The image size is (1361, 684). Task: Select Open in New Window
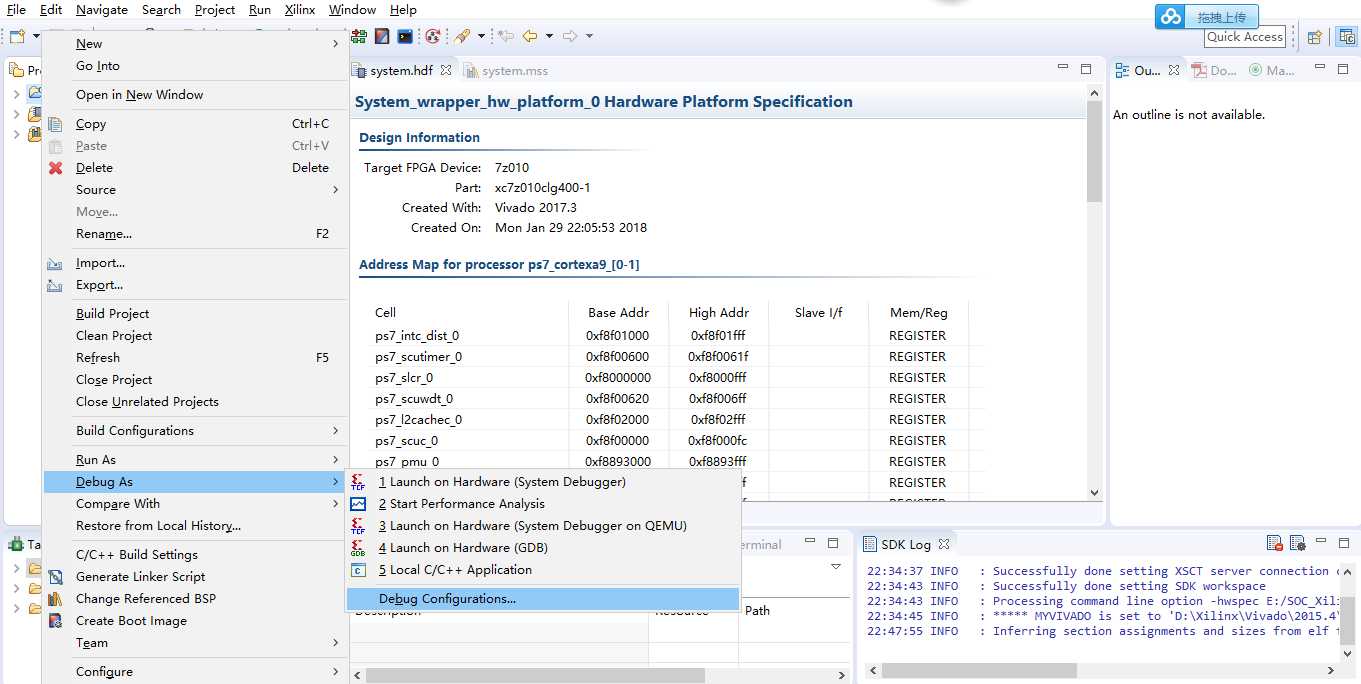pyautogui.click(x=195, y=95)
